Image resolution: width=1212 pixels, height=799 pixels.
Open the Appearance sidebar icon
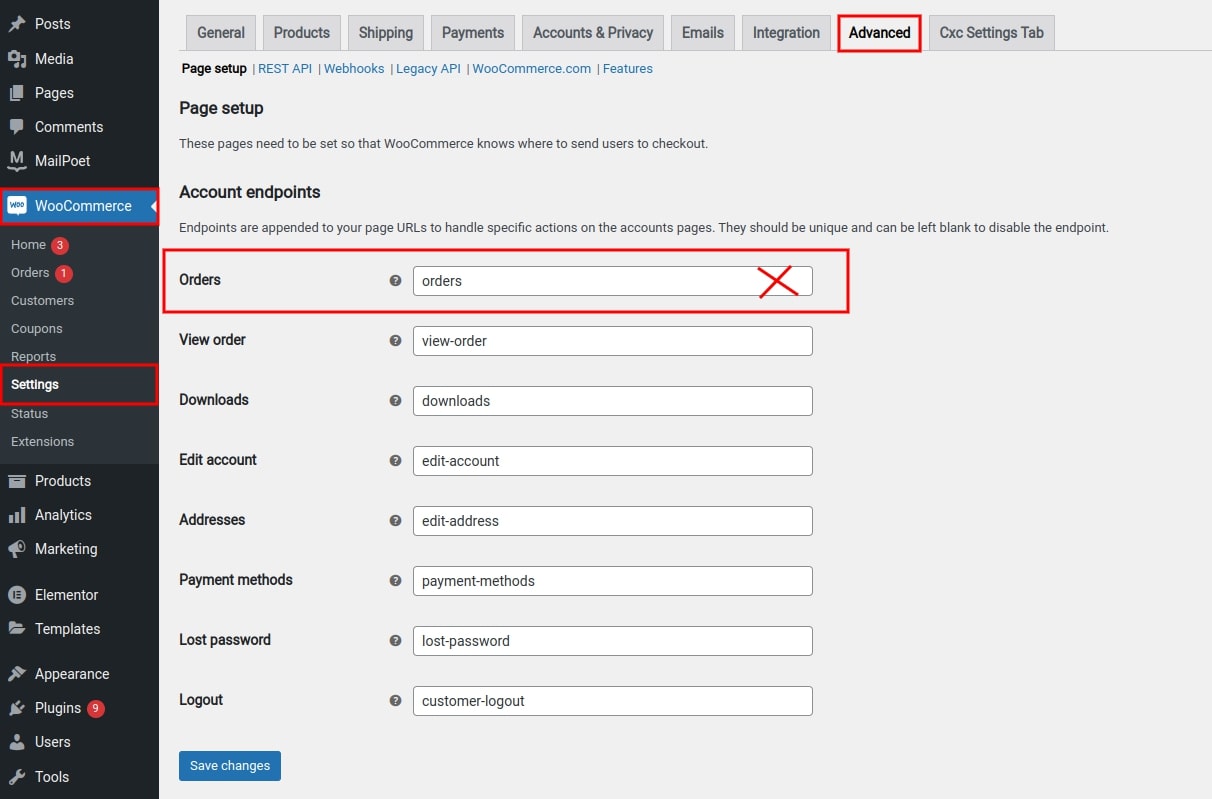click(17, 673)
